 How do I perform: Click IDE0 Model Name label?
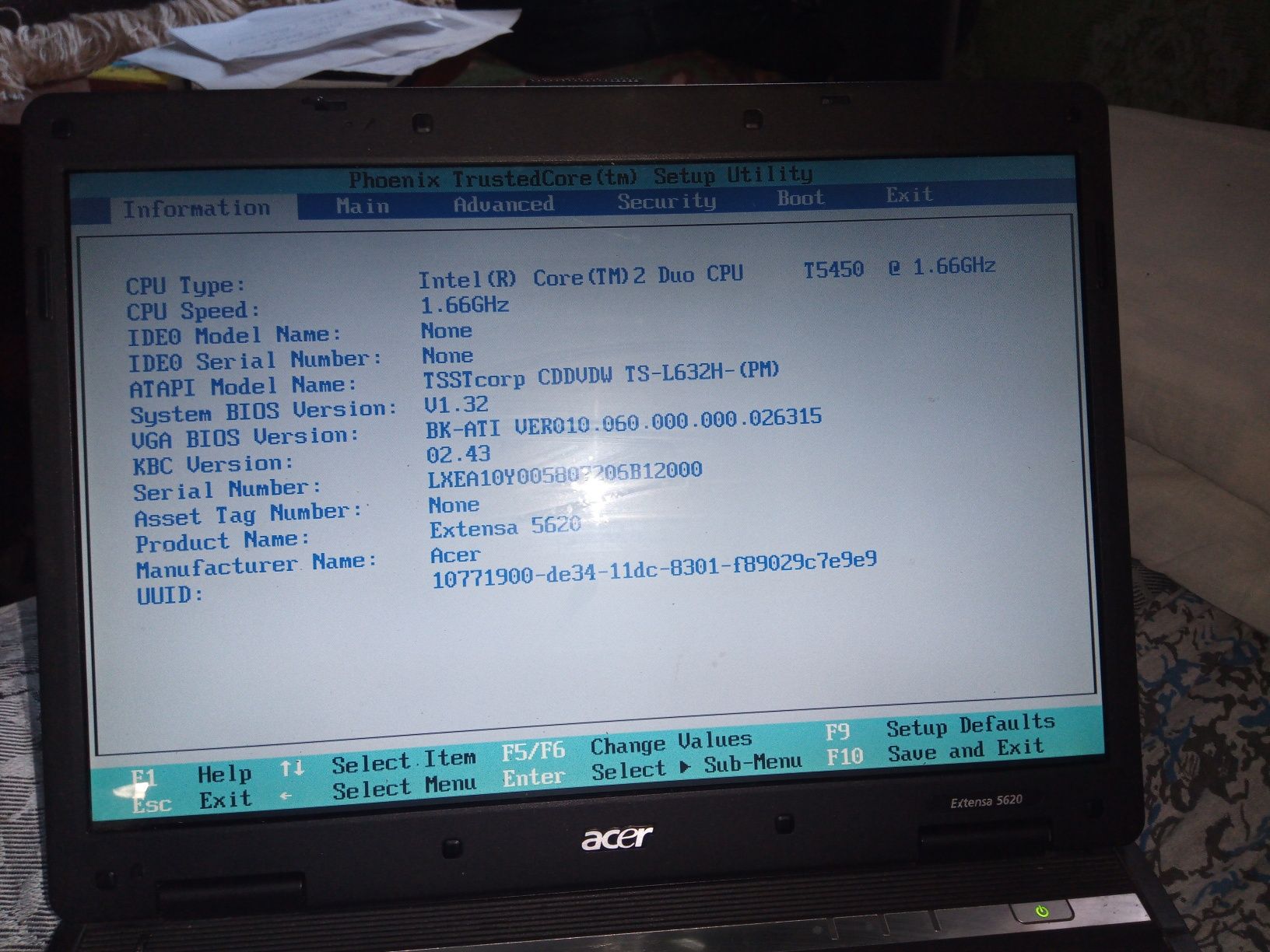point(234,335)
